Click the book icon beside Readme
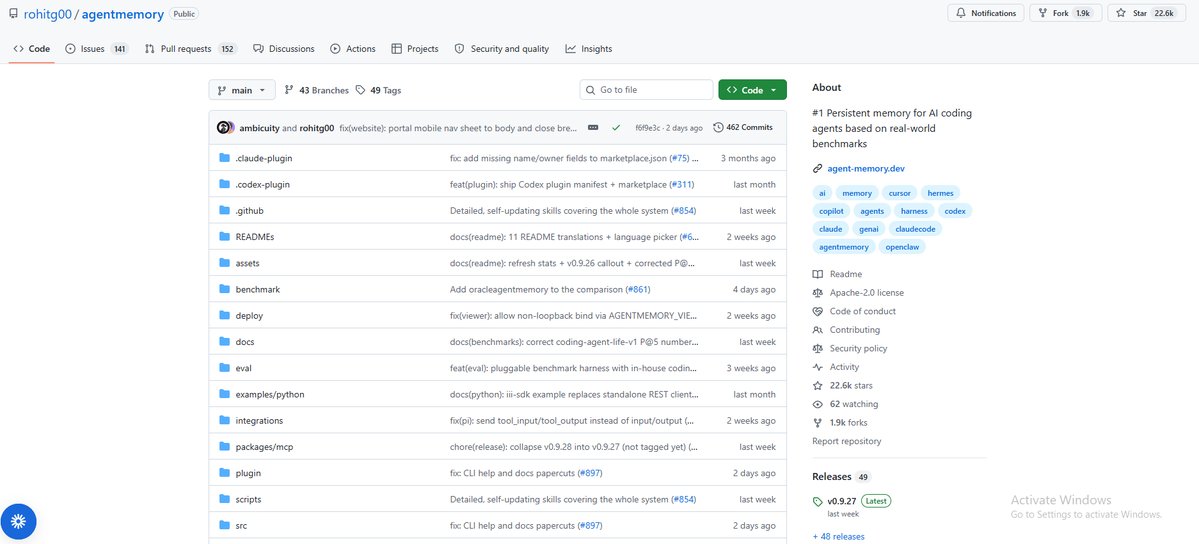 click(x=817, y=274)
